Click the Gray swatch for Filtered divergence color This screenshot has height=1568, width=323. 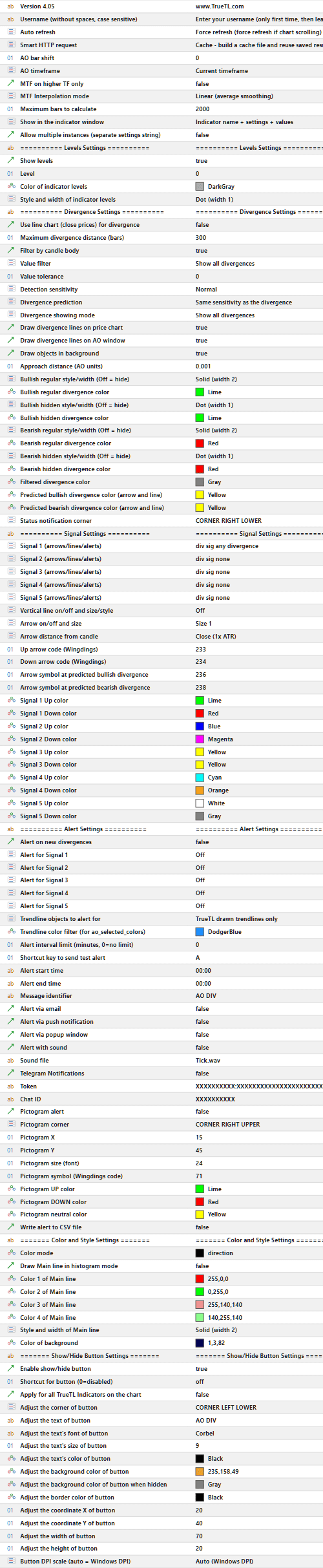coord(200,482)
